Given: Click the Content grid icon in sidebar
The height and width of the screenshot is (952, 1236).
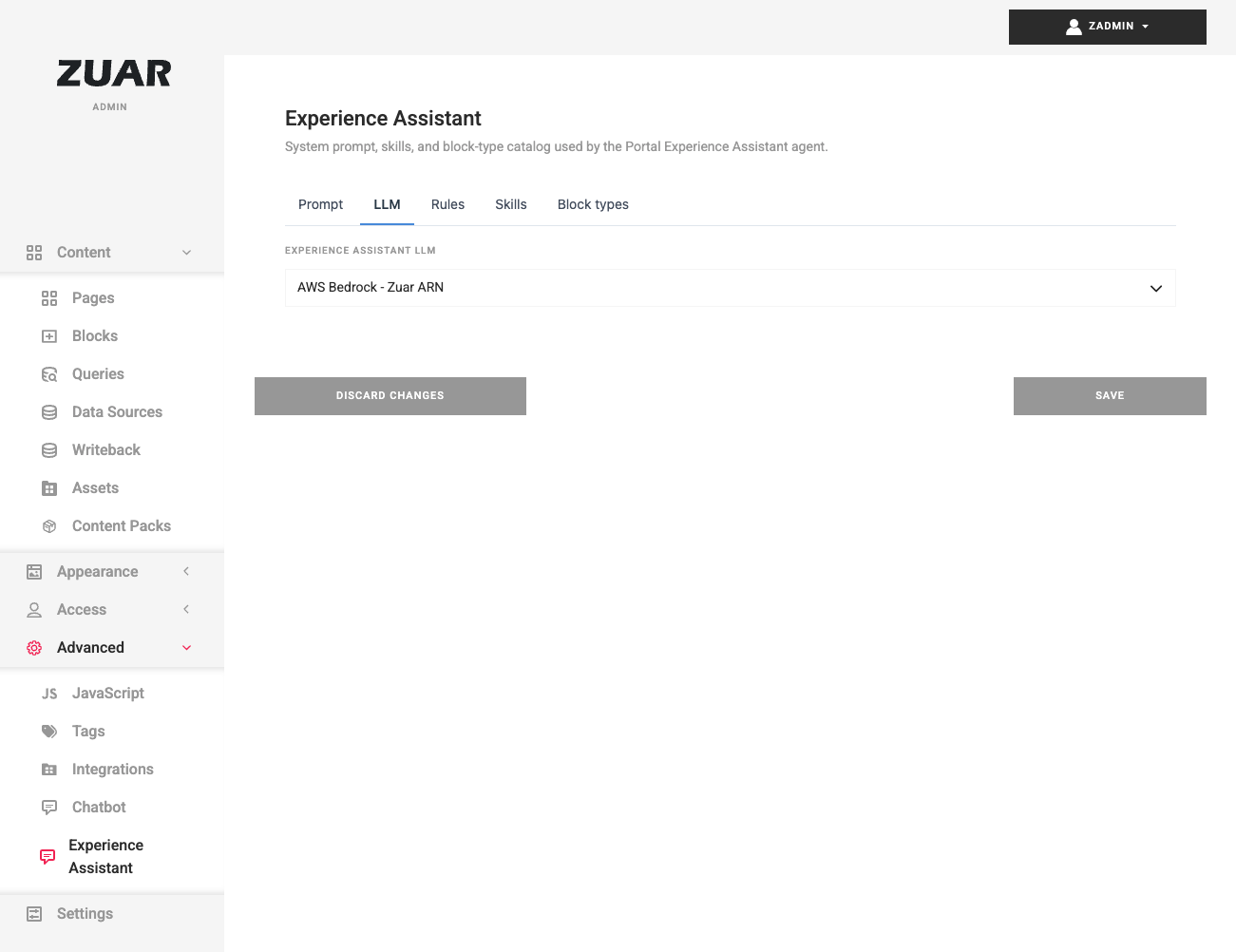Looking at the screenshot, I should point(34,253).
